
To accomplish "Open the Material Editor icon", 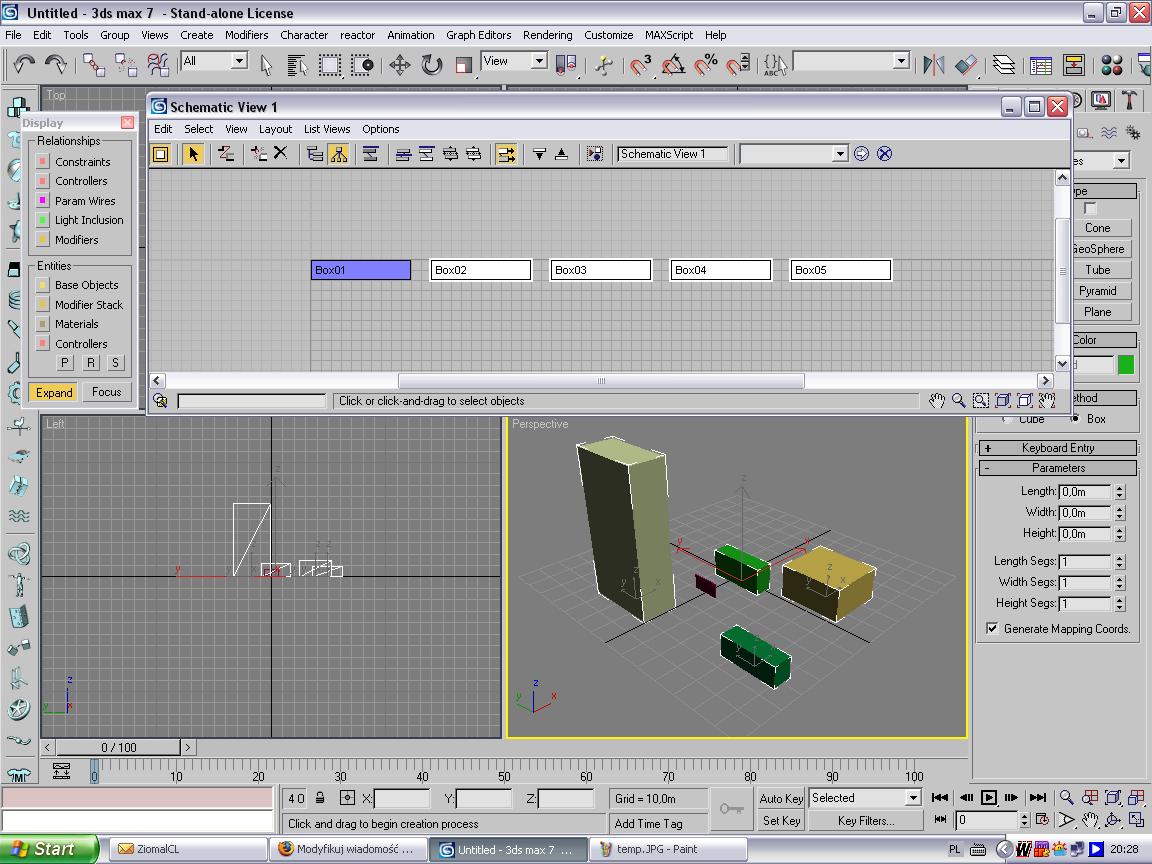I will [x=1112, y=65].
